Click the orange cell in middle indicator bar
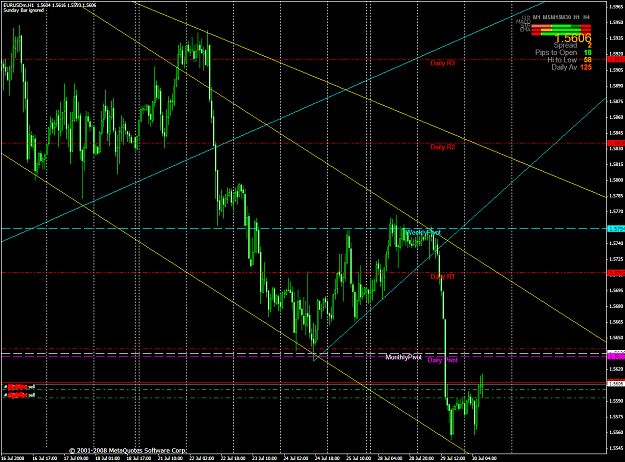Screen dimensions: 625x462 tap(546, 30)
